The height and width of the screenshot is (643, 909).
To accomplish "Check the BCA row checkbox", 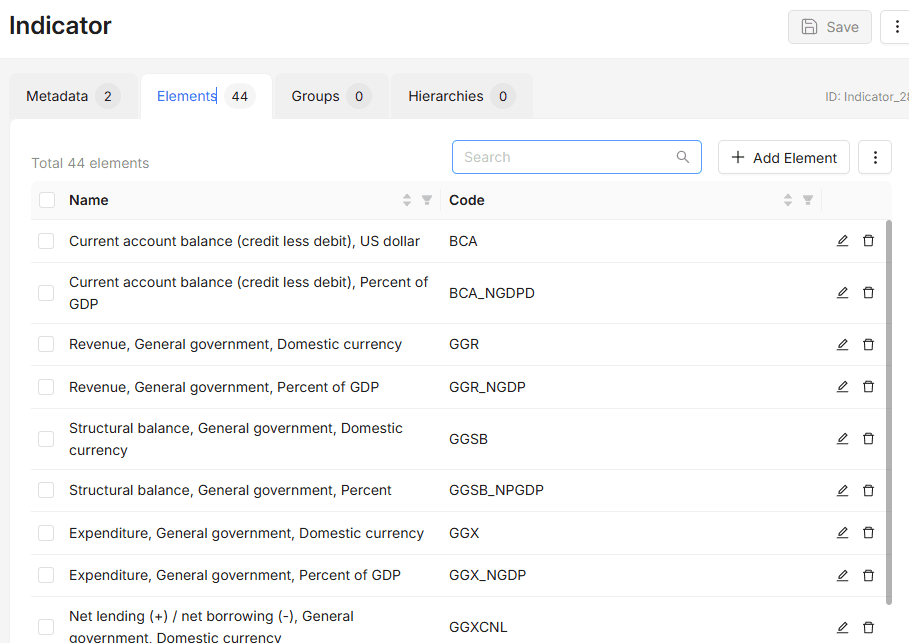I will [46, 241].
